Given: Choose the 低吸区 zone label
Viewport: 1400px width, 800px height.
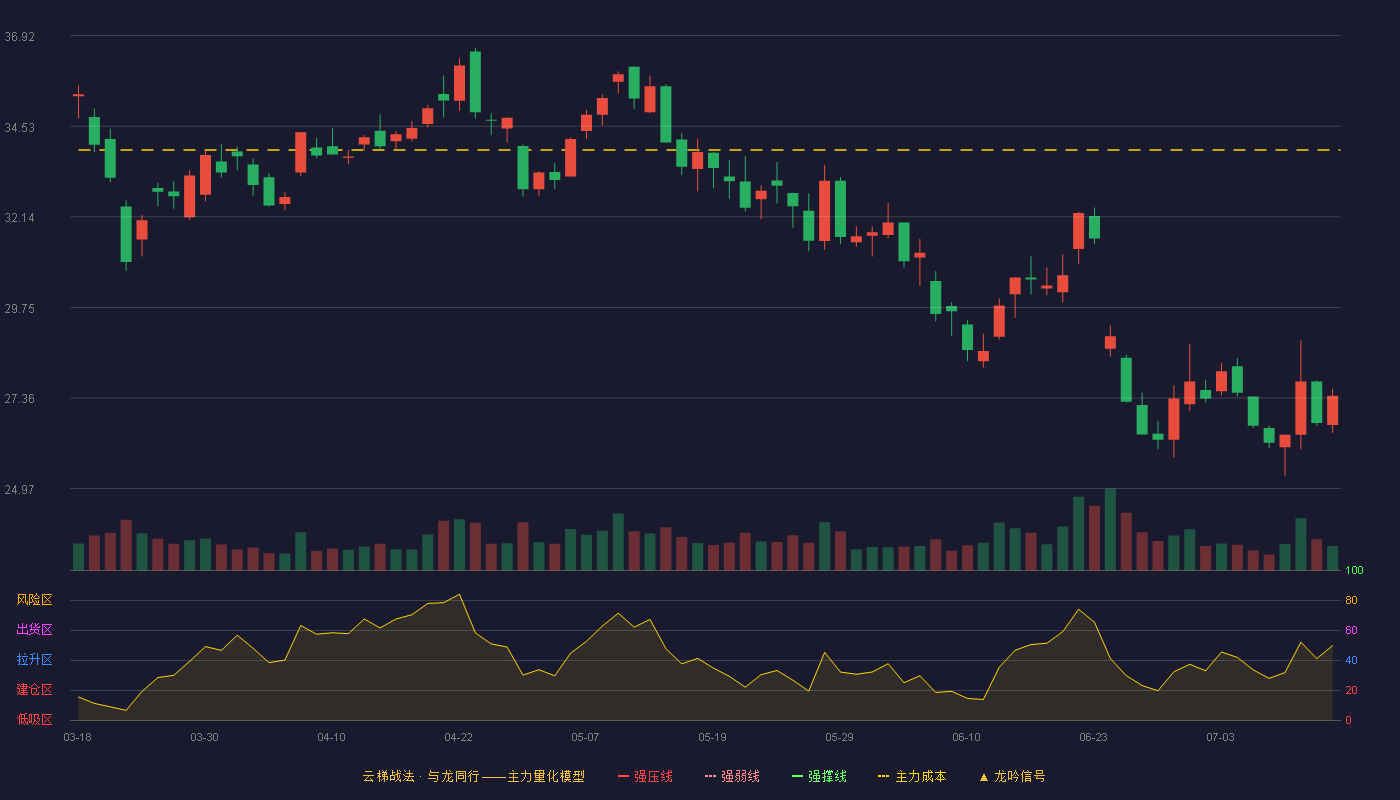Looking at the screenshot, I should tap(34, 719).
